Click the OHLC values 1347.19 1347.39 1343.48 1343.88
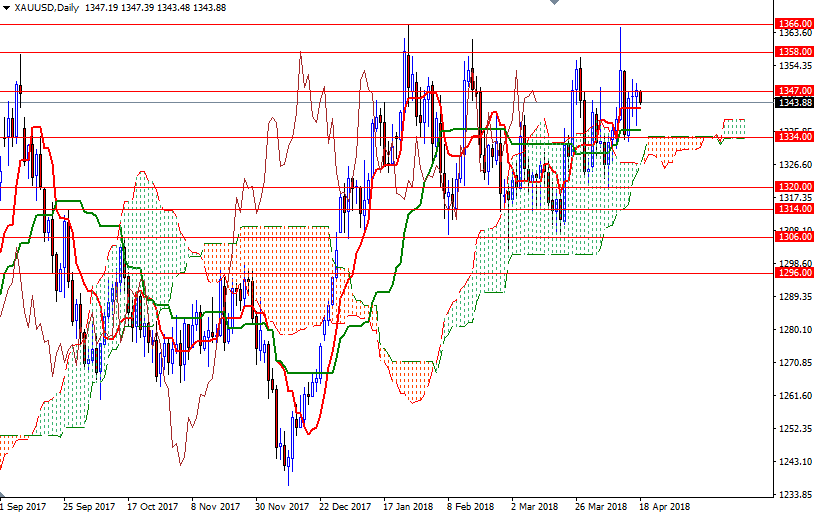The image size is (814, 514). 155,8
